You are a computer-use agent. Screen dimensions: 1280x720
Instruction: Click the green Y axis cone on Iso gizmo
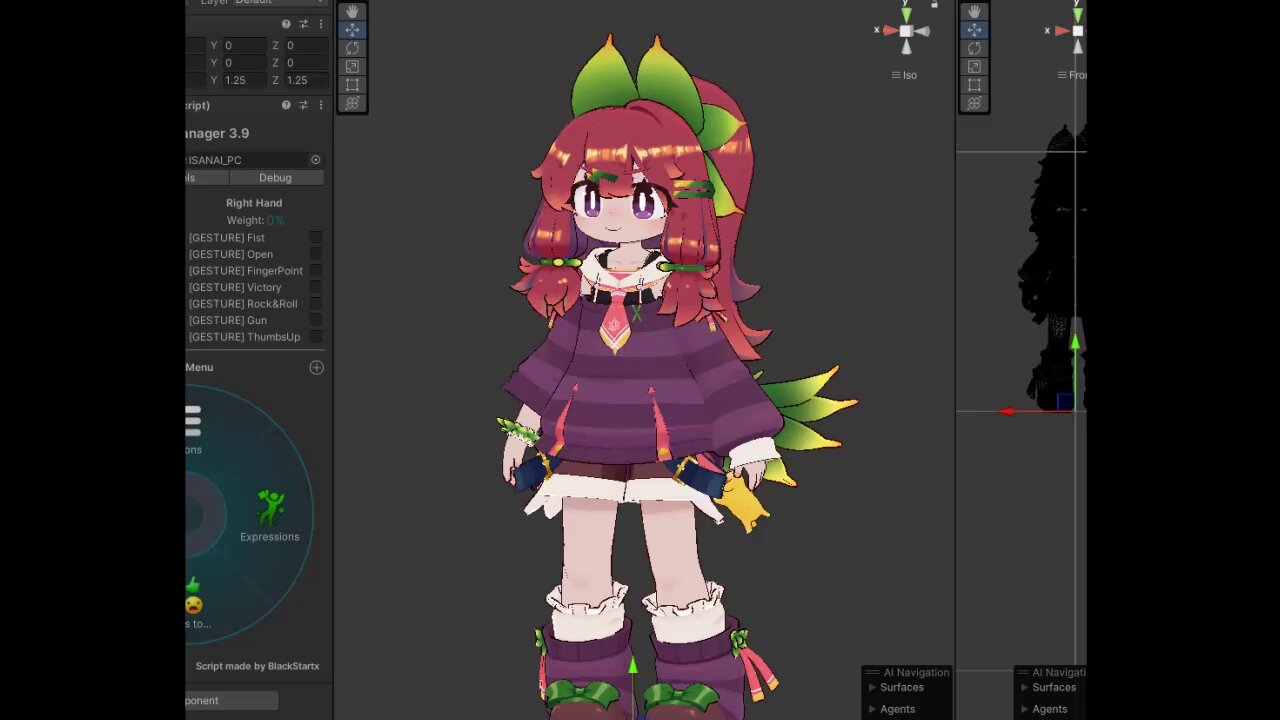[906, 14]
